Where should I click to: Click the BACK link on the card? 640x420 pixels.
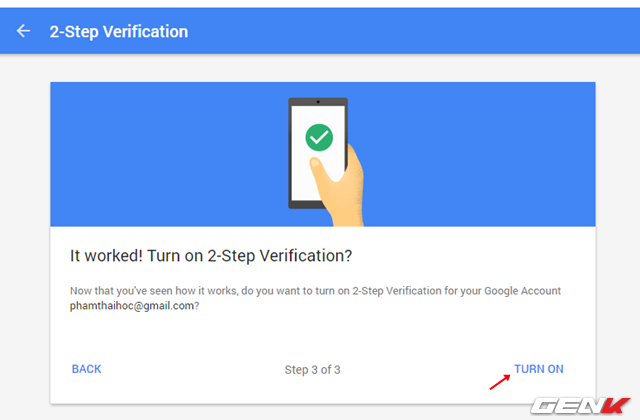(x=87, y=369)
